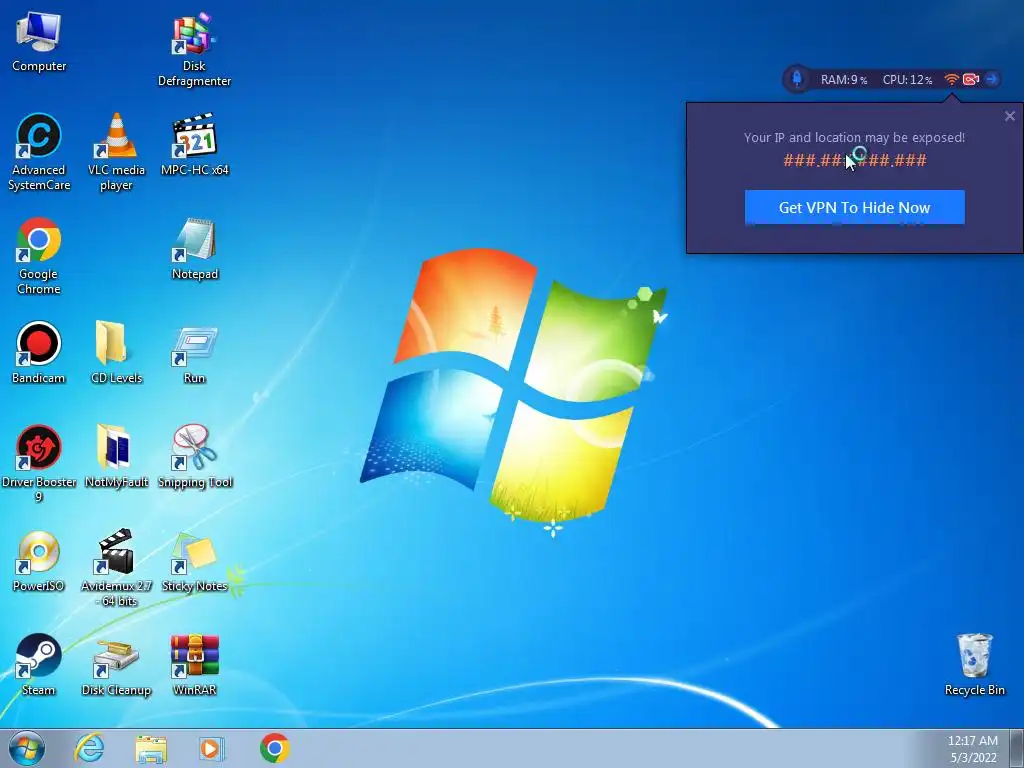Select the Snipping Tool shortcut

coord(195,456)
